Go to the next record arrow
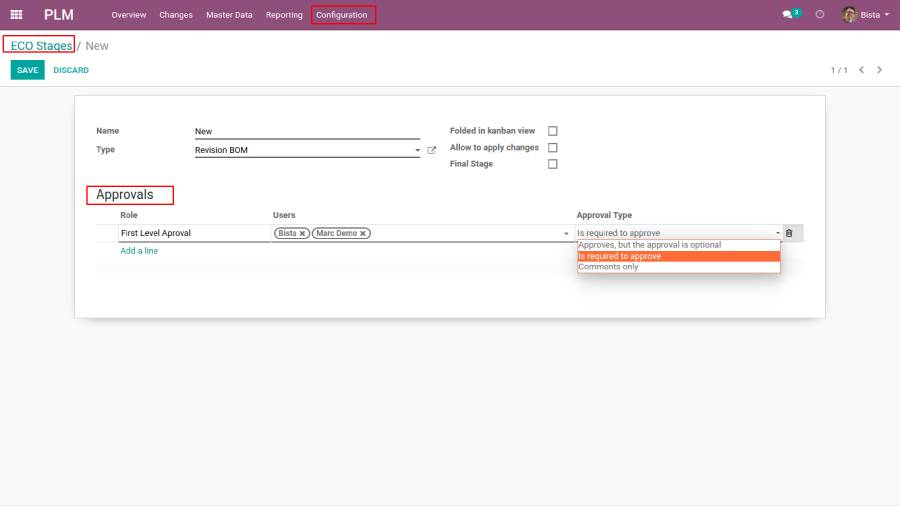Viewport: 900px width, 506px height. coord(880,70)
